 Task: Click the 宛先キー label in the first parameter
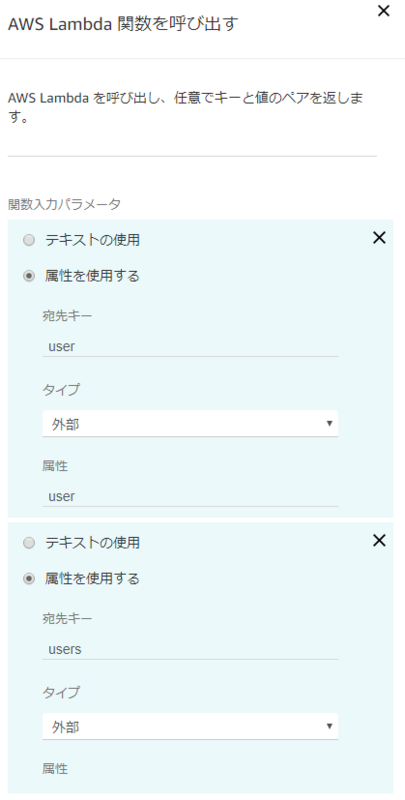pyautogui.click(x=67, y=316)
